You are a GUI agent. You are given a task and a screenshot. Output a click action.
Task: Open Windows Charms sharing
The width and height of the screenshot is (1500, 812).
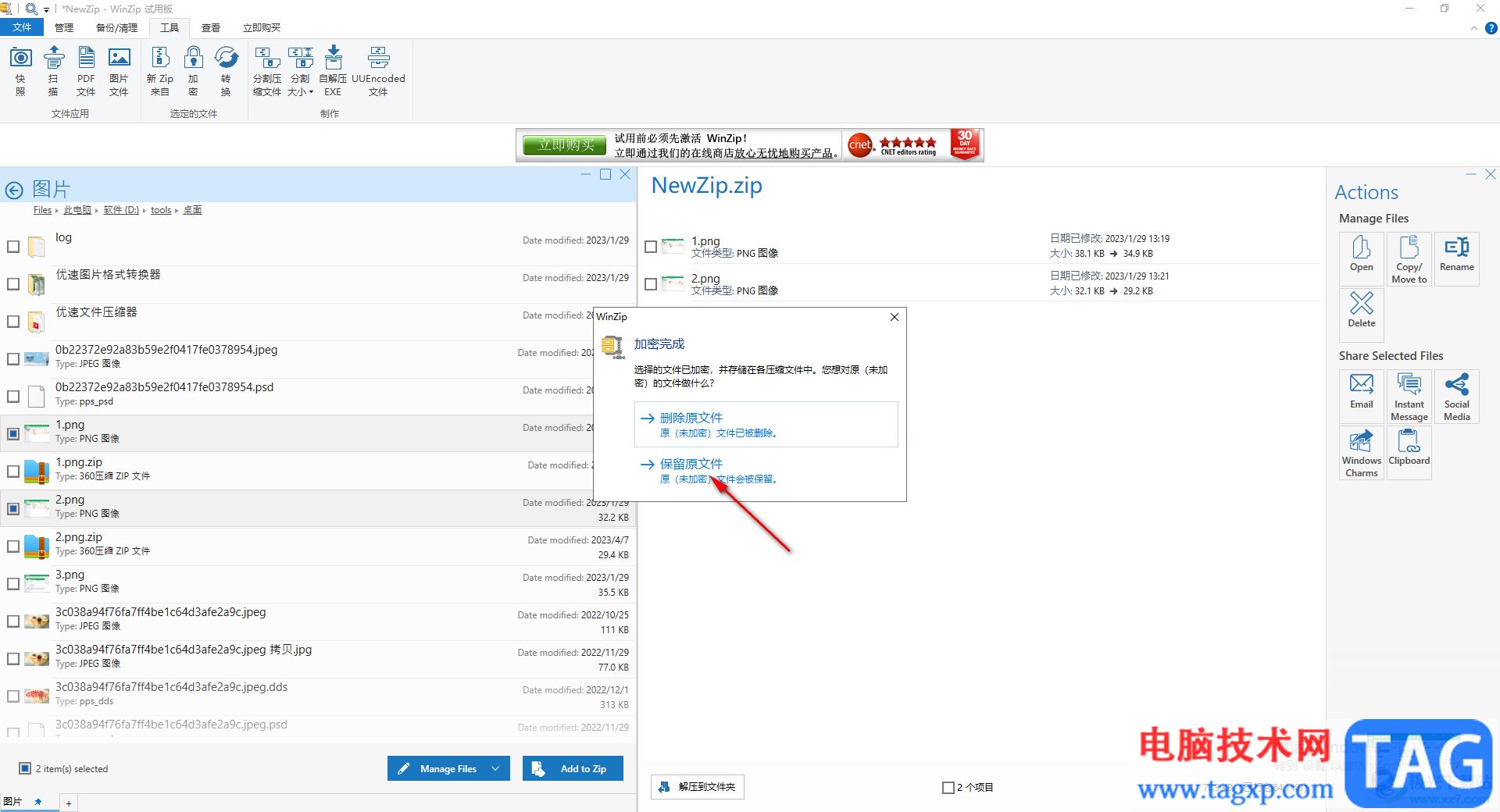(1361, 452)
